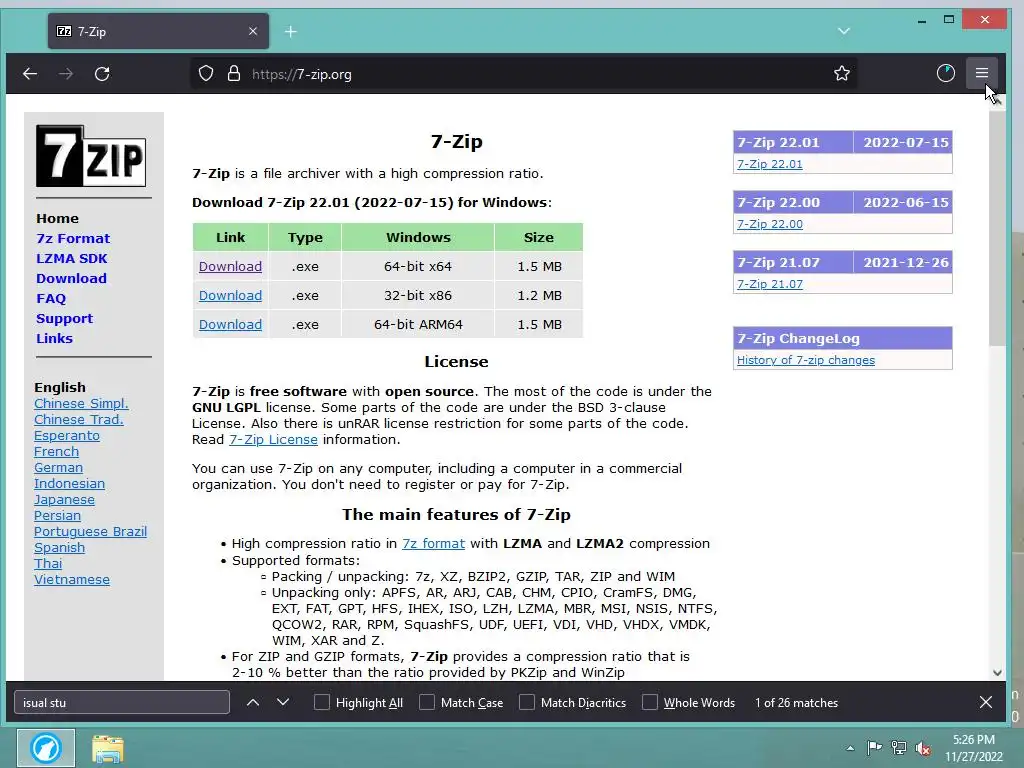The height and width of the screenshot is (768, 1024).
Task: Open the 7-Zip 22.01 news link
Action: tap(770, 164)
